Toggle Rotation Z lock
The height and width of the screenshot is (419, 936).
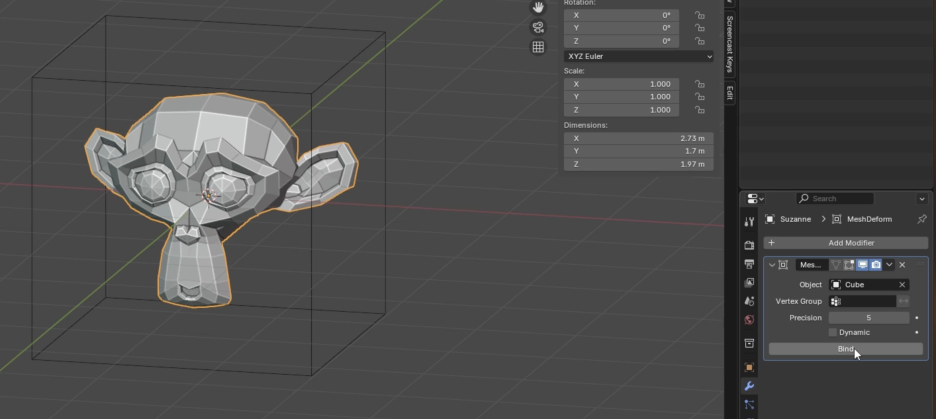tap(699, 41)
